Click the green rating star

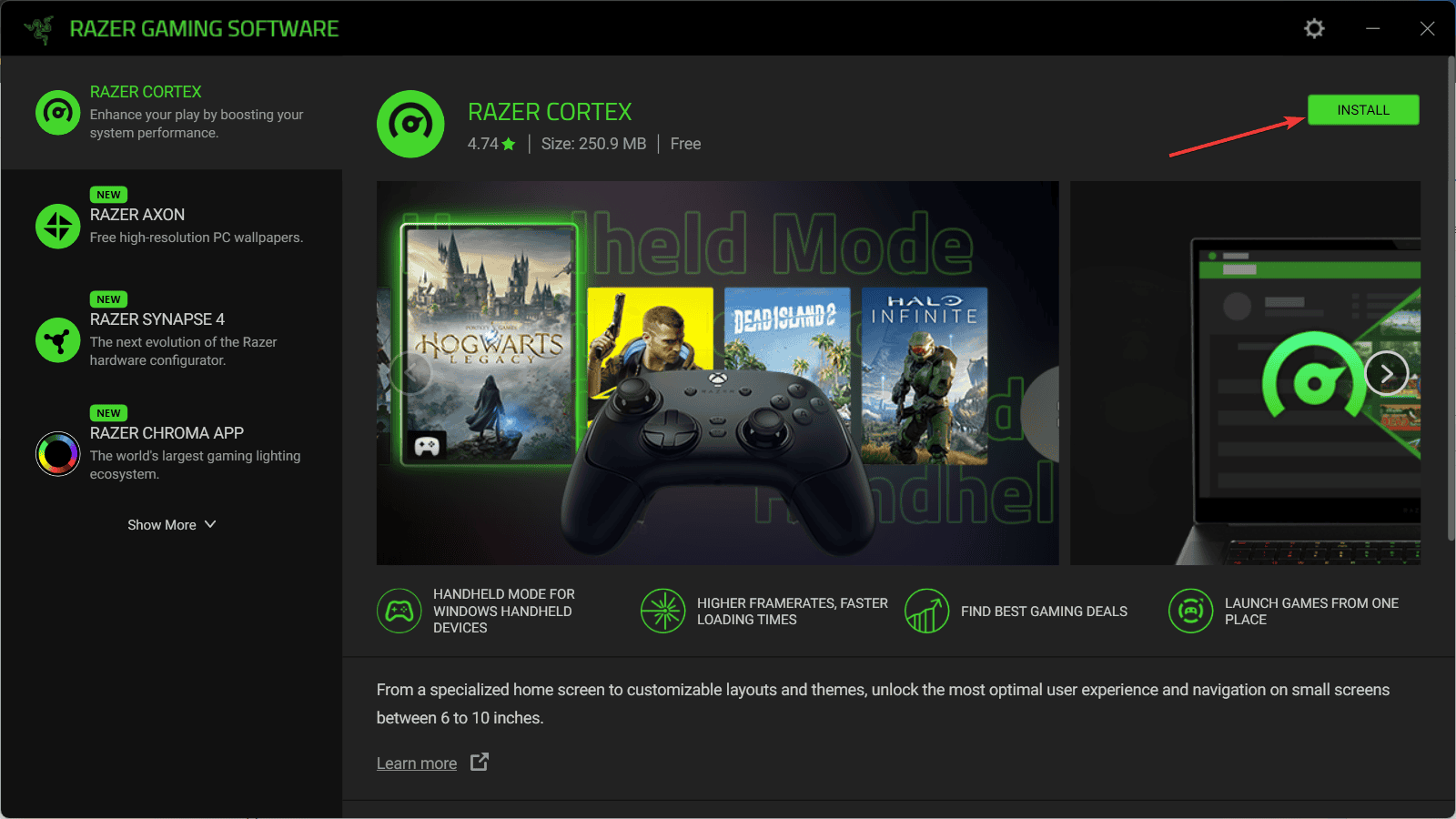pyautogui.click(x=509, y=144)
